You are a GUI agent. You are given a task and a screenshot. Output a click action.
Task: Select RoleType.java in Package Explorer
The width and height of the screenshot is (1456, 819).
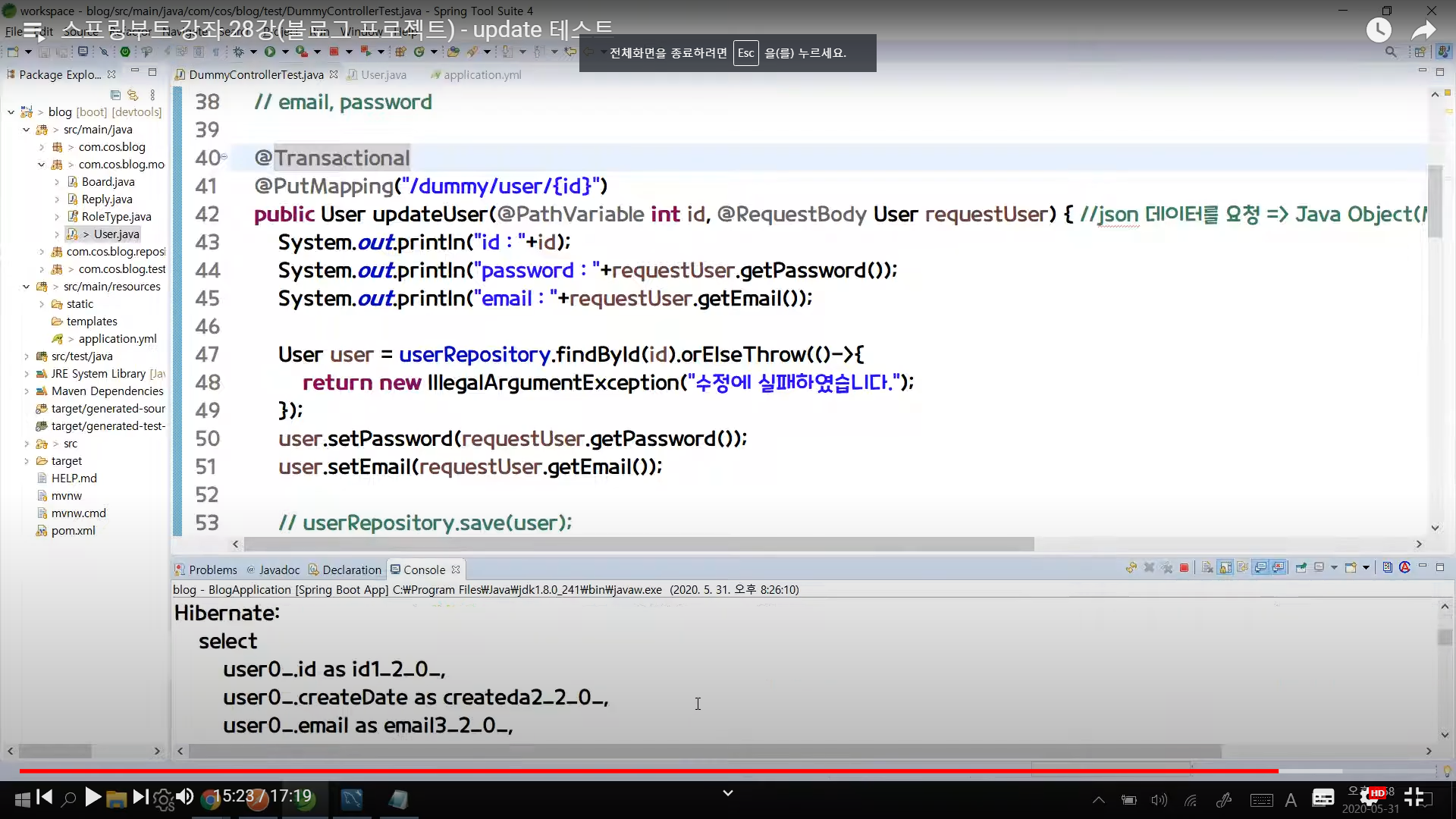pyautogui.click(x=116, y=217)
